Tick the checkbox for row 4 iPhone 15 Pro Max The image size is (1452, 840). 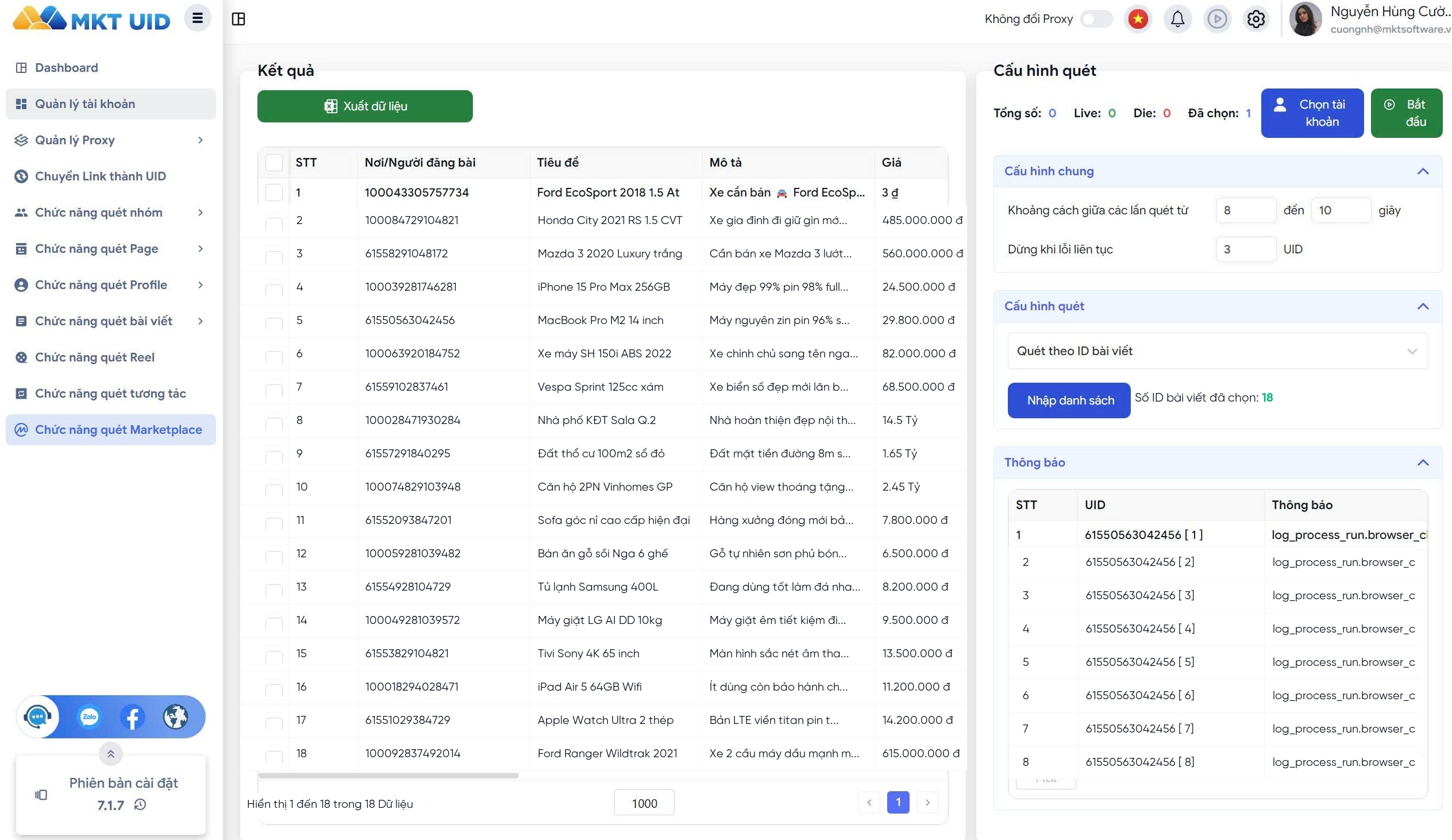[274, 288]
